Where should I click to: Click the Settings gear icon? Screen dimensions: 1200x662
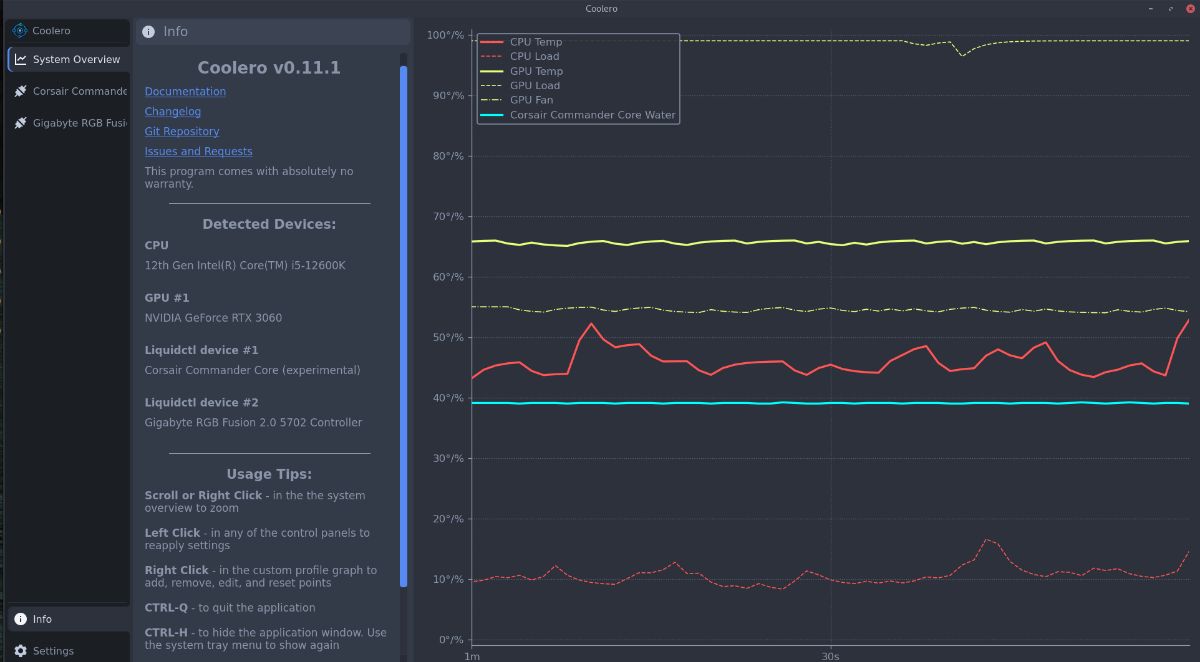(21, 651)
